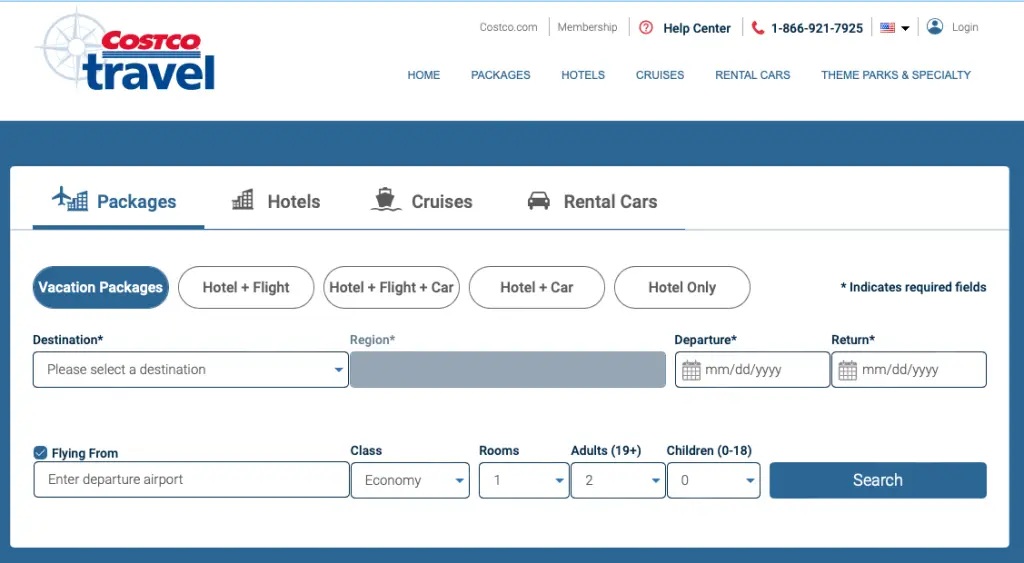
Task: Click the red phone icon
Action: pyautogui.click(x=758, y=27)
